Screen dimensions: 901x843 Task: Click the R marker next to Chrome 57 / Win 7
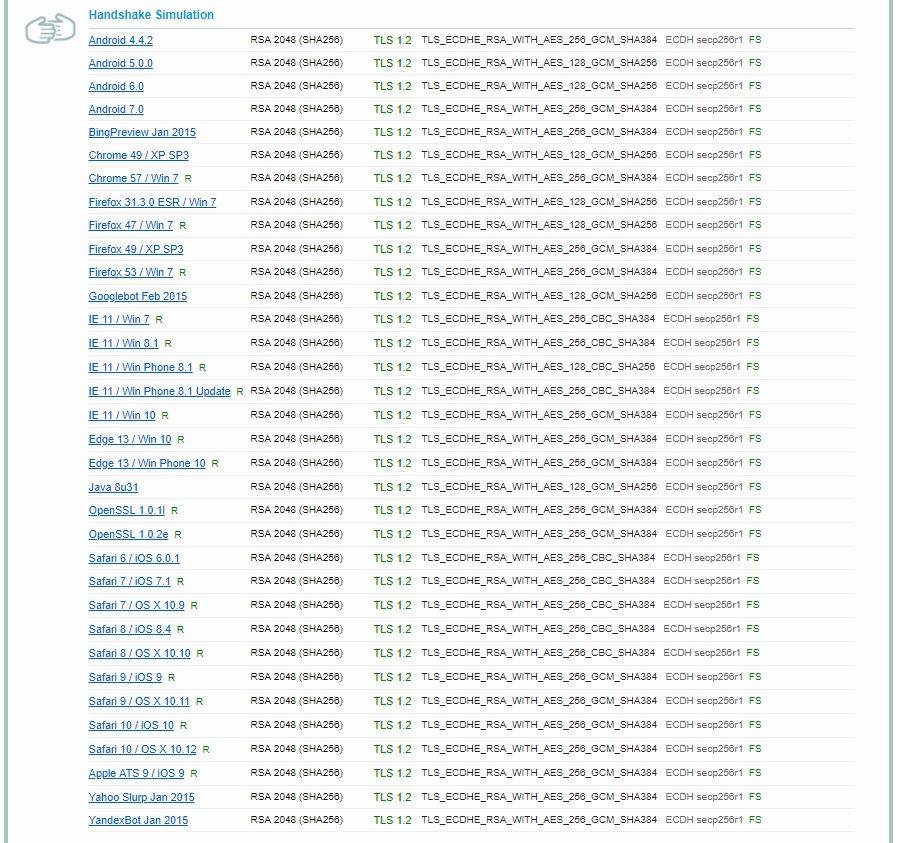tap(188, 179)
